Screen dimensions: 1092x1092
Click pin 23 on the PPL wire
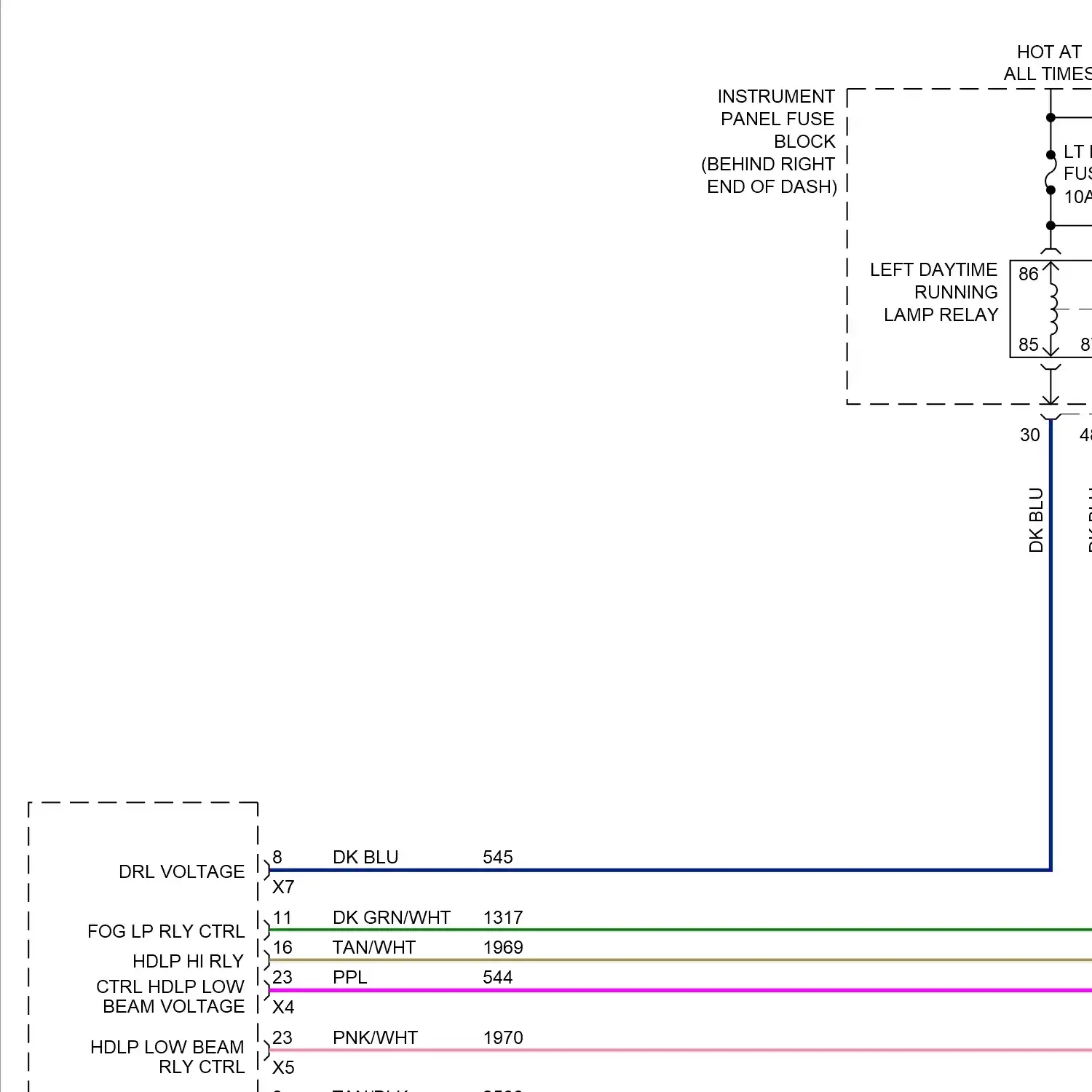click(x=282, y=977)
